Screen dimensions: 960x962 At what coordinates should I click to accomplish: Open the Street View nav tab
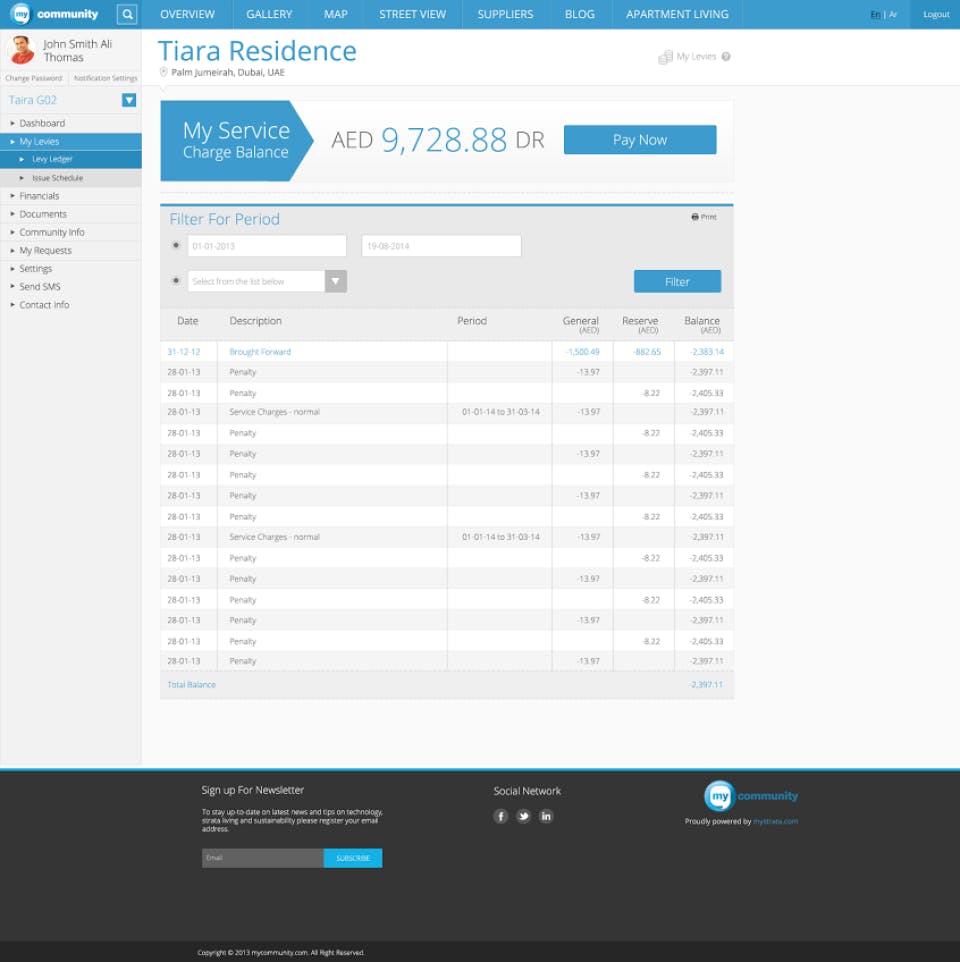412,14
